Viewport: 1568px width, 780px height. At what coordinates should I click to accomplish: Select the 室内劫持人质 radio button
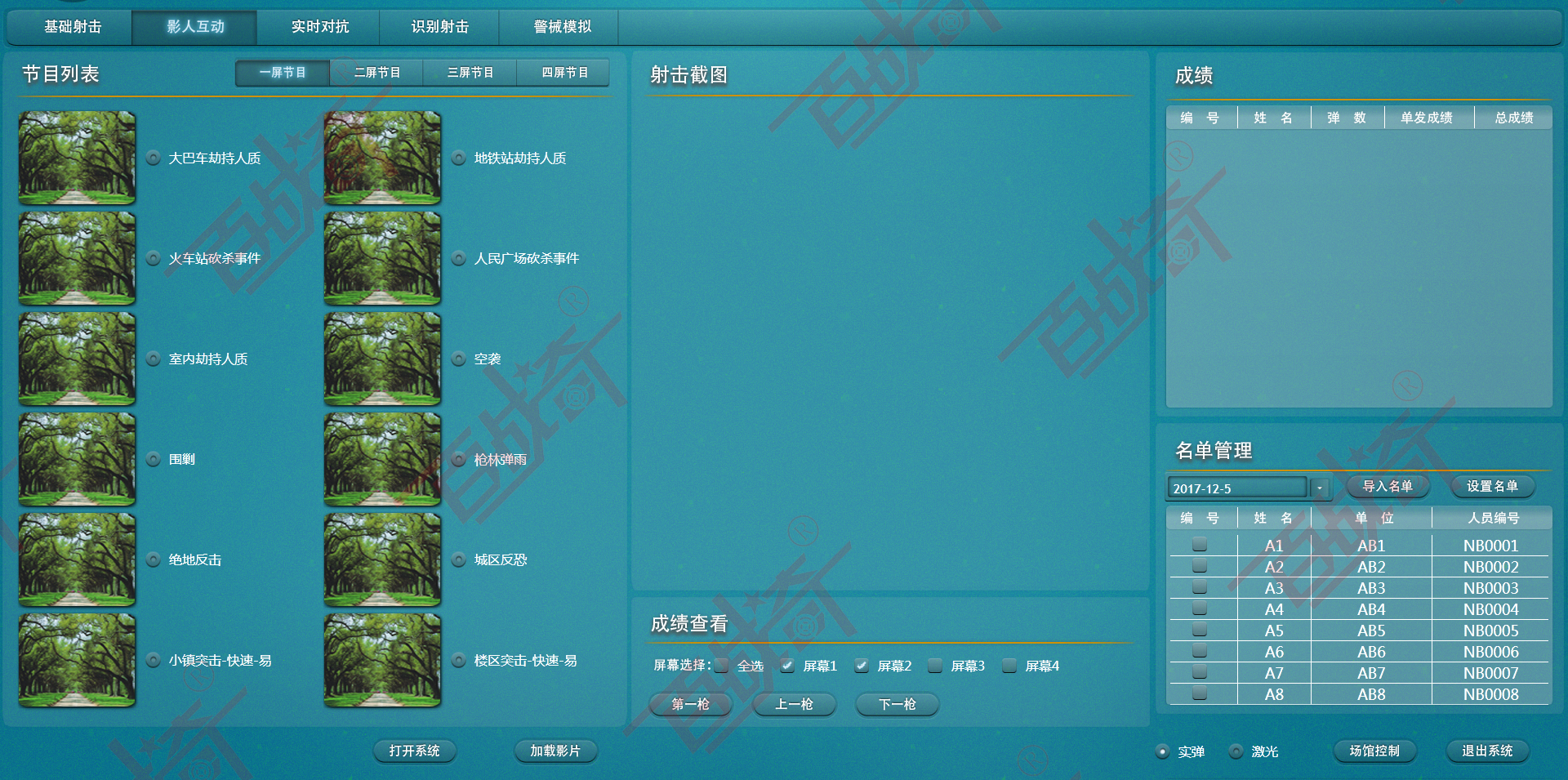(x=153, y=359)
